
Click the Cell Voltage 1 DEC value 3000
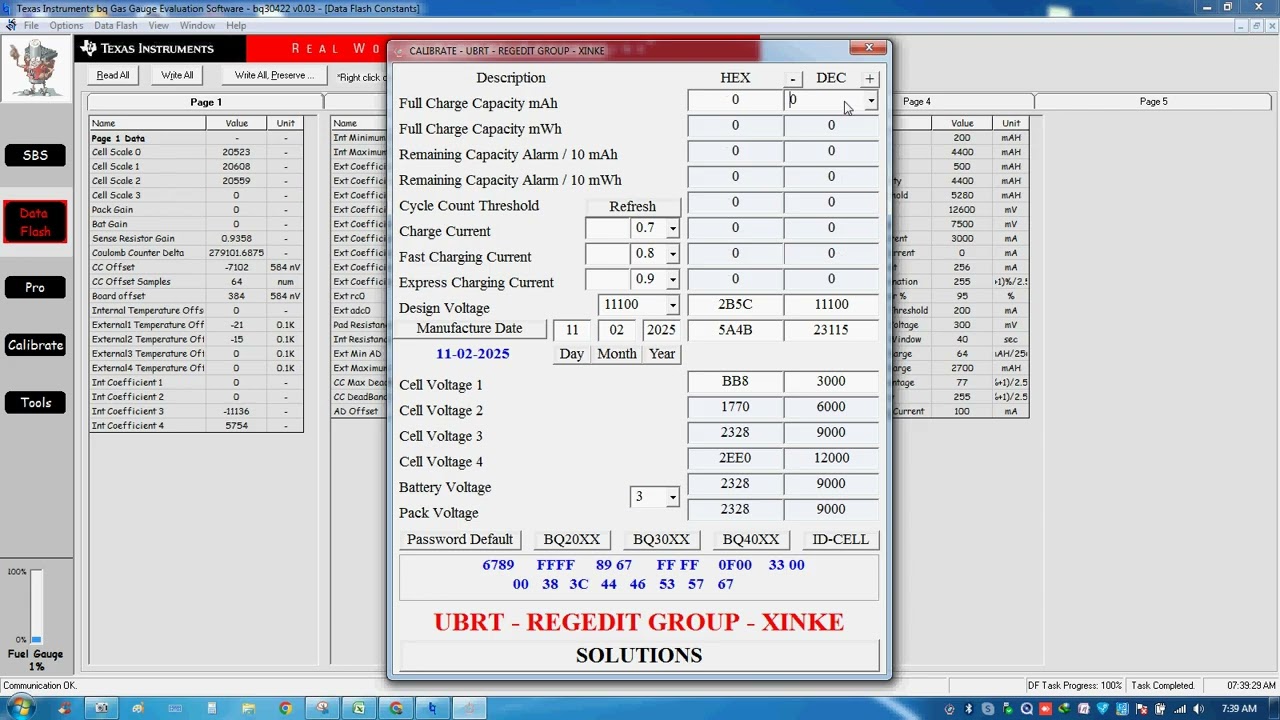(x=831, y=382)
